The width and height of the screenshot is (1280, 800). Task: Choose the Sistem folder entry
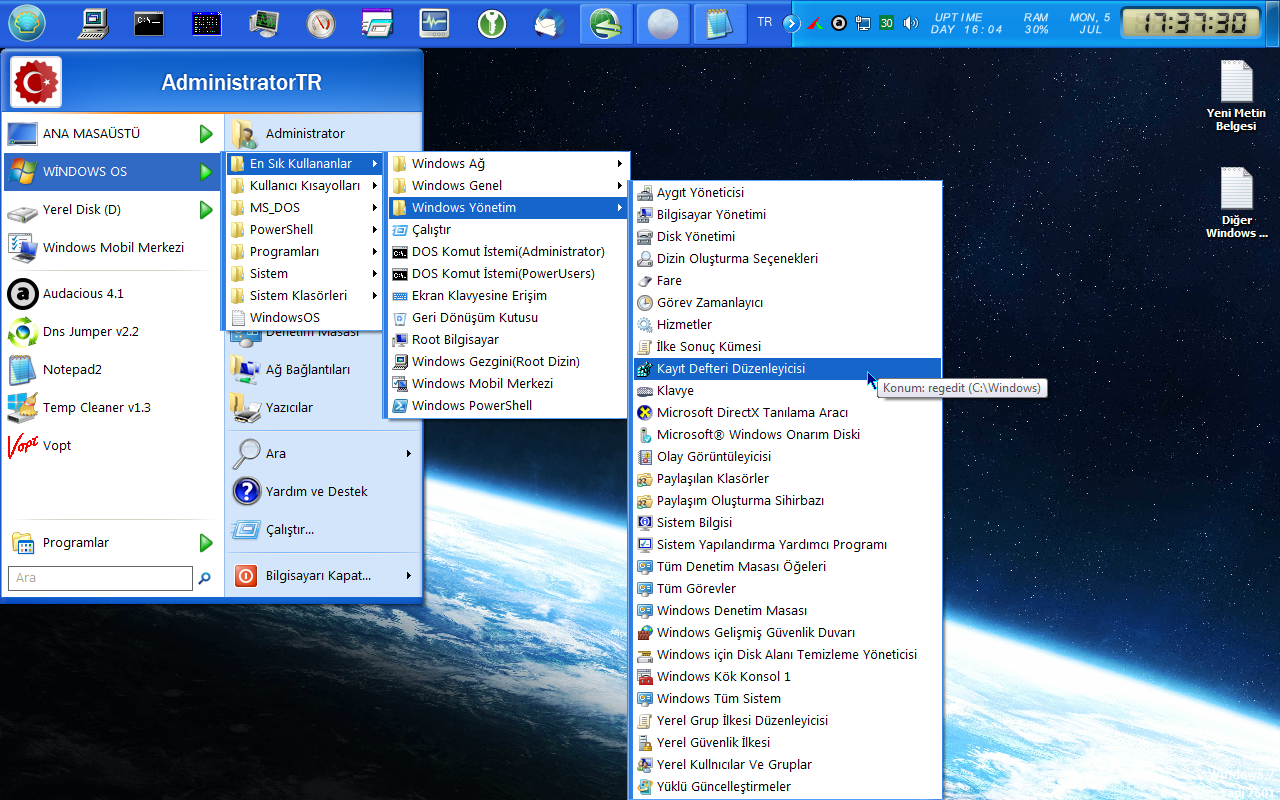(x=304, y=274)
